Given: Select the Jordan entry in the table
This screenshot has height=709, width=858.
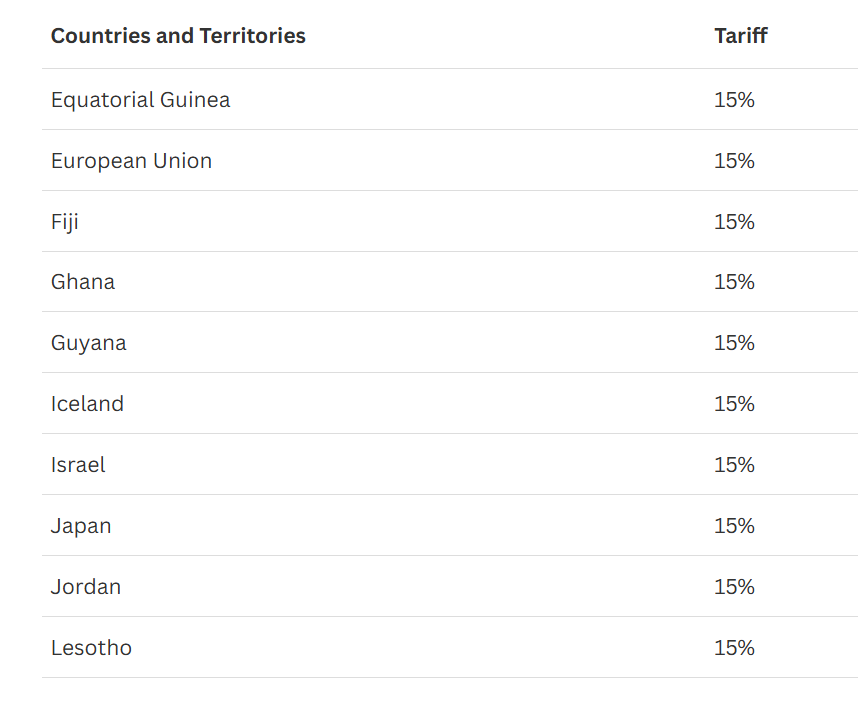Looking at the screenshot, I should [x=86, y=587].
